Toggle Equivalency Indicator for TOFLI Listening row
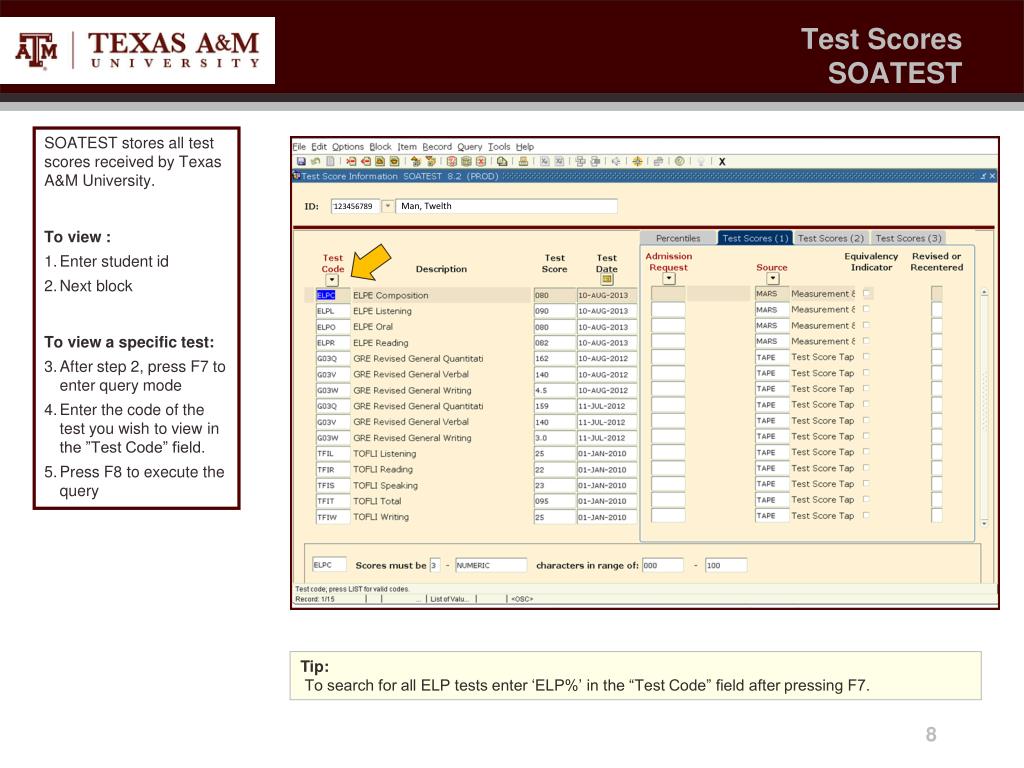Screen dimensions: 1024x768 pos(867,452)
